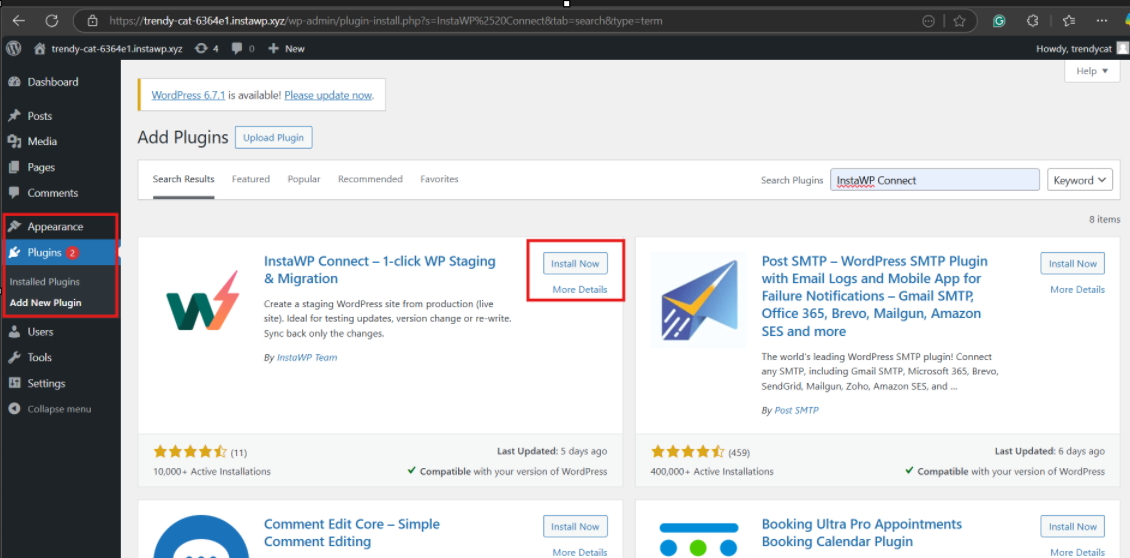
Task: Open the Keyword search type dropdown
Action: point(1080,180)
